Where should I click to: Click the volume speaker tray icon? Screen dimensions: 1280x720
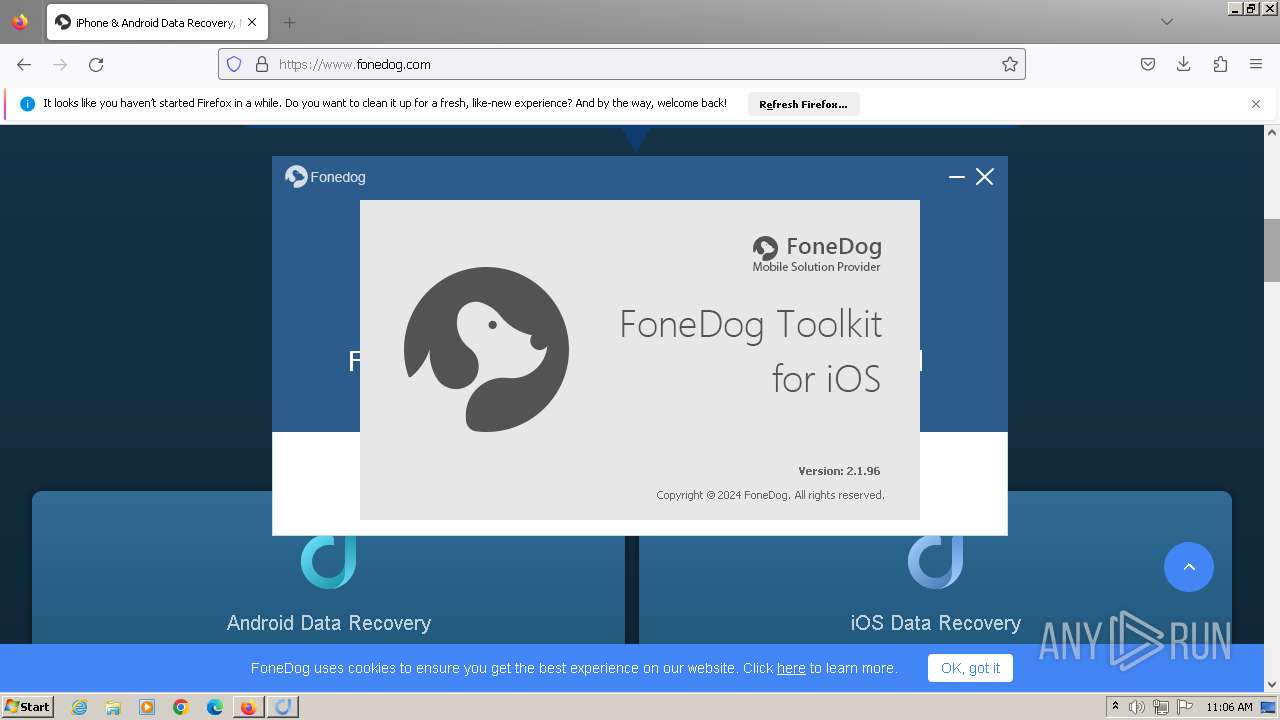tap(1137, 707)
